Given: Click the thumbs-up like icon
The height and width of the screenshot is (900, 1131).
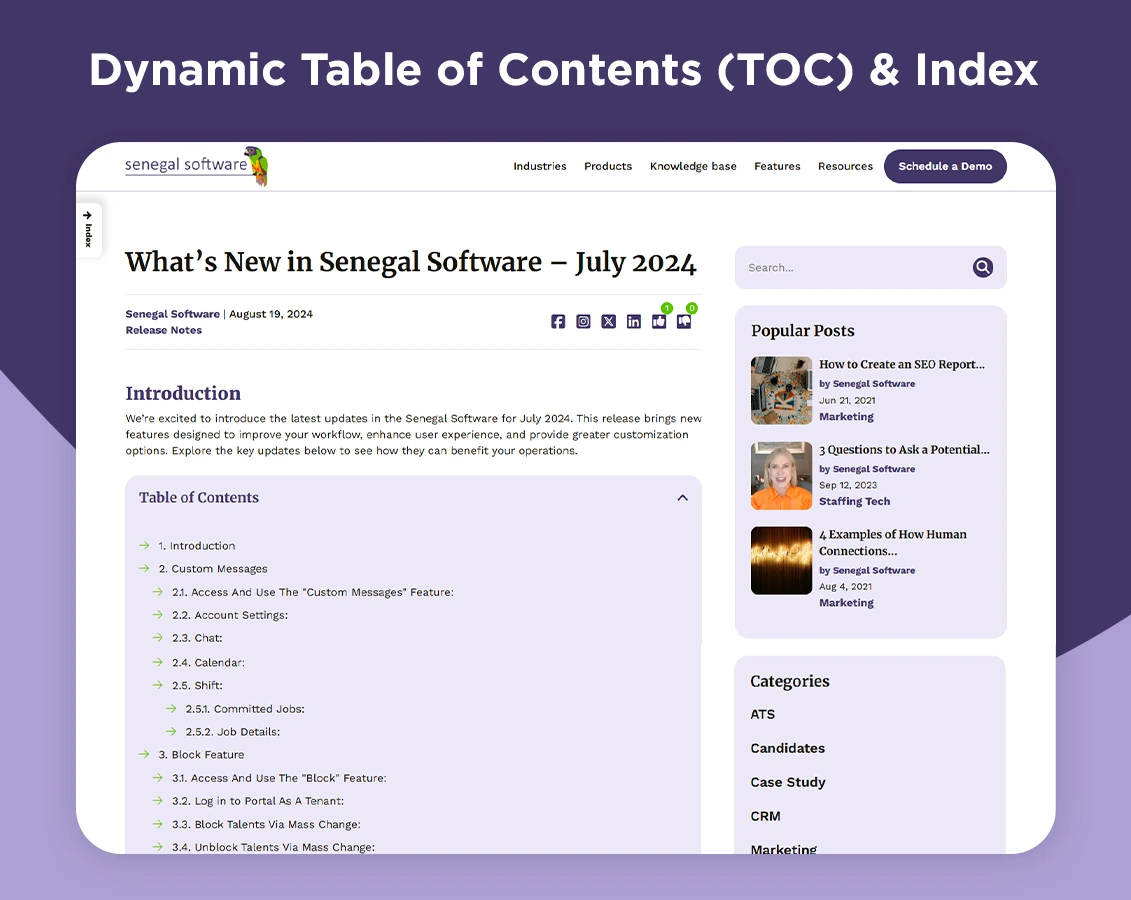Looking at the screenshot, I should 659,322.
